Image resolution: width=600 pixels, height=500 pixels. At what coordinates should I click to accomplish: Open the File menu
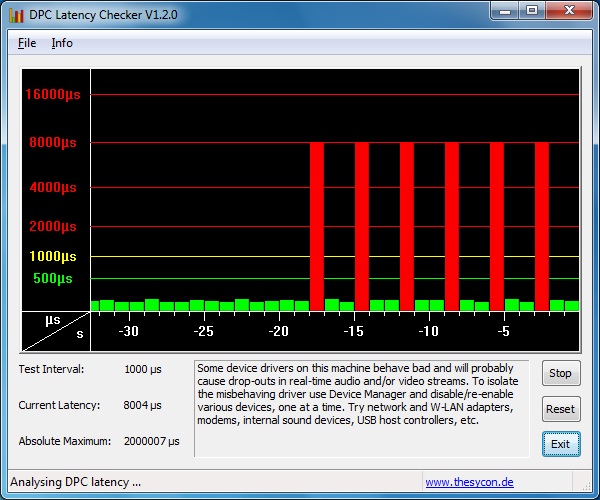(x=27, y=43)
